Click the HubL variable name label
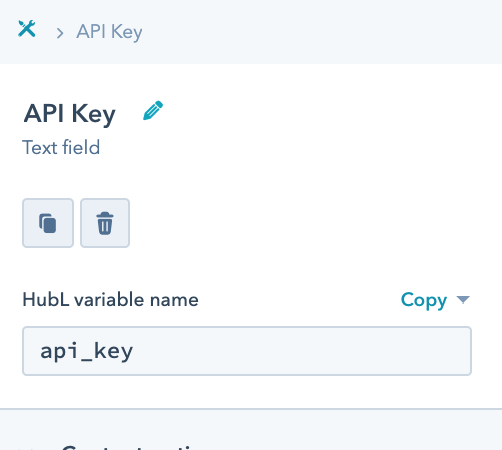502x450 pixels. [110, 300]
